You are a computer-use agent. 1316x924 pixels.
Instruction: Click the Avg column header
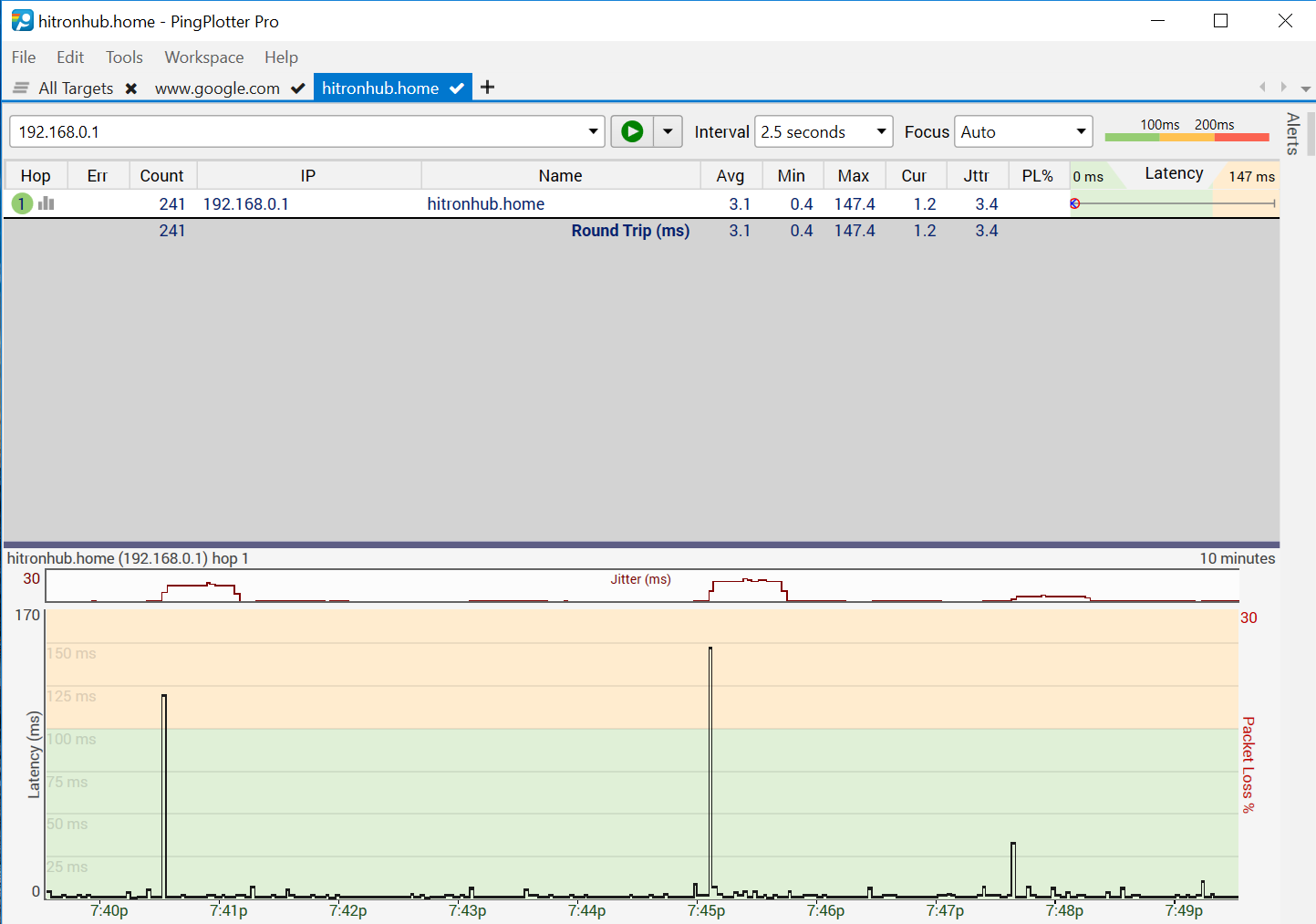point(730,175)
